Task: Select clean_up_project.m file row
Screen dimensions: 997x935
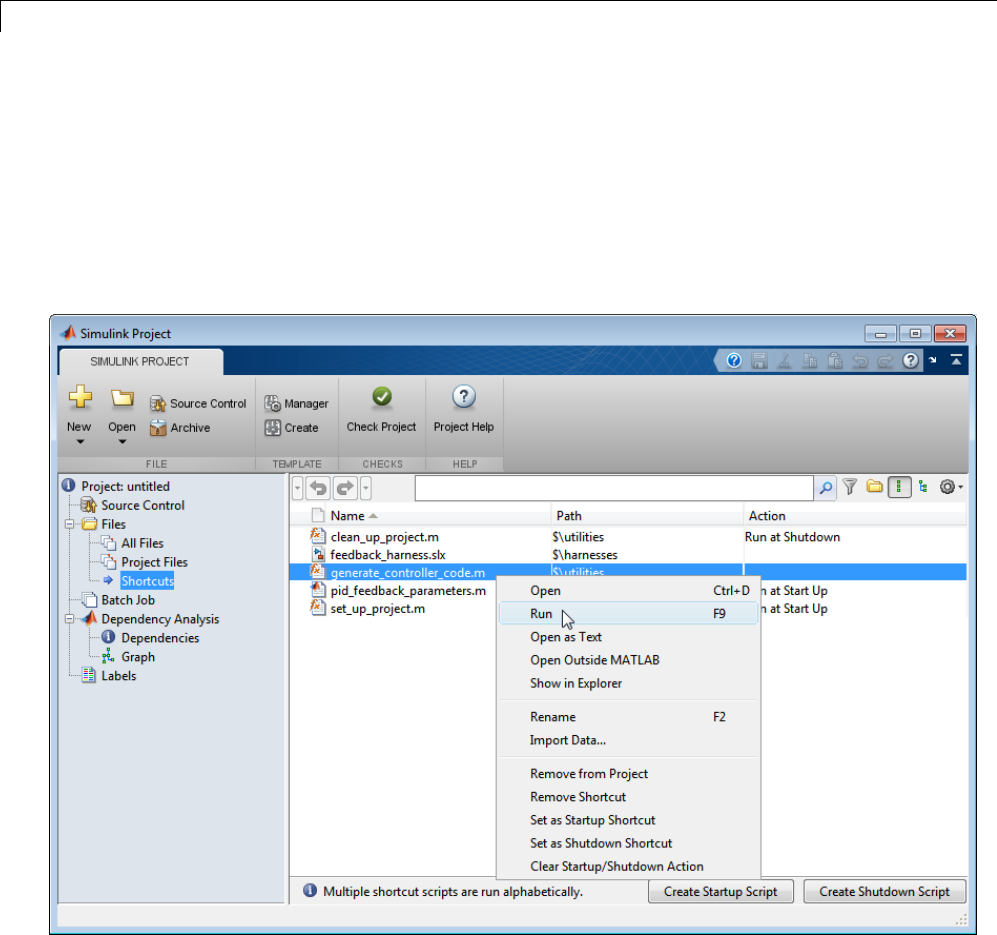Action: 628,537
